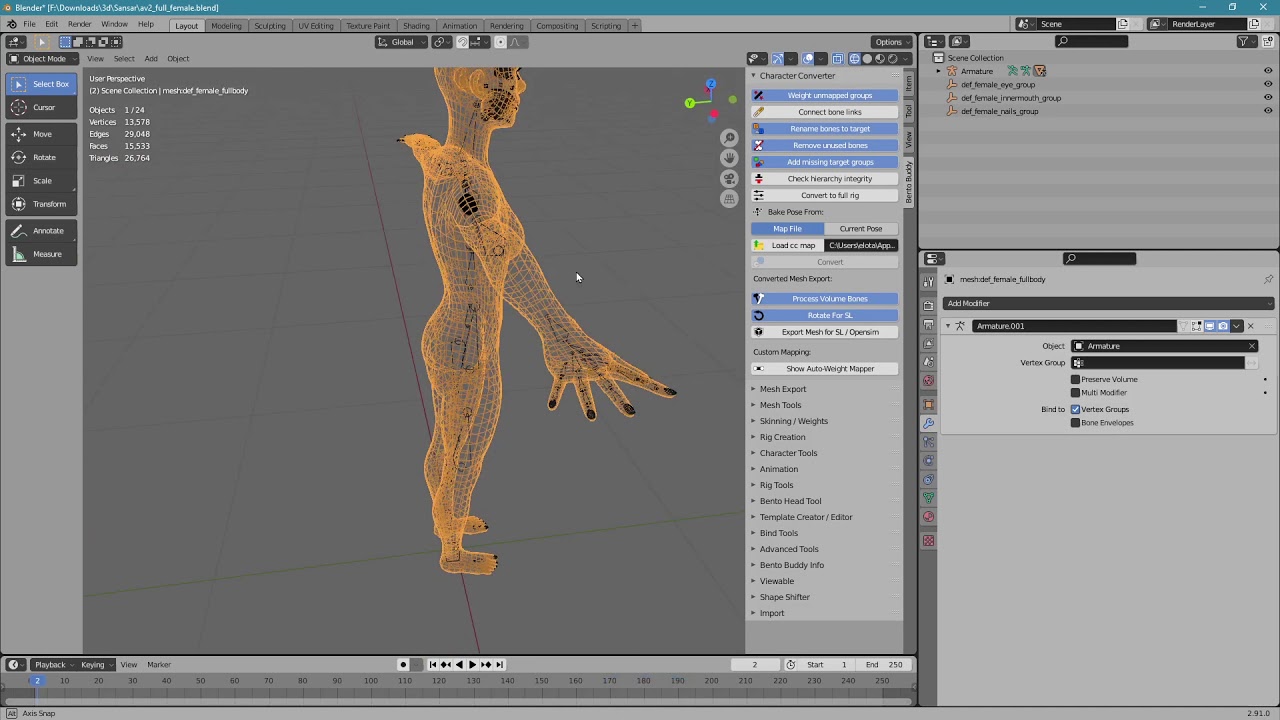Image resolution: width=1280 pixels, height=720 pixels.
Task: Pin the properties editor context
Action: [1268, 279]
